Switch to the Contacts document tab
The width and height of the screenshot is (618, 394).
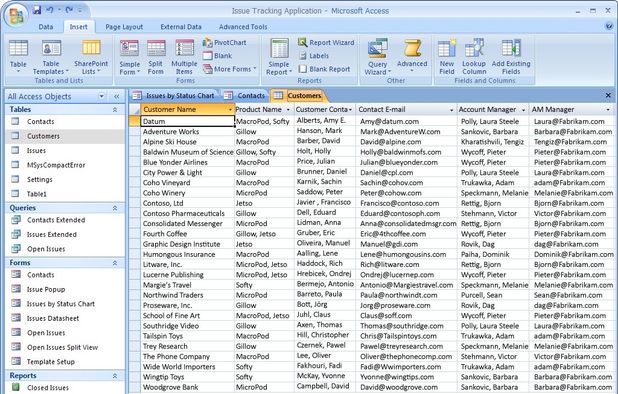245,95
